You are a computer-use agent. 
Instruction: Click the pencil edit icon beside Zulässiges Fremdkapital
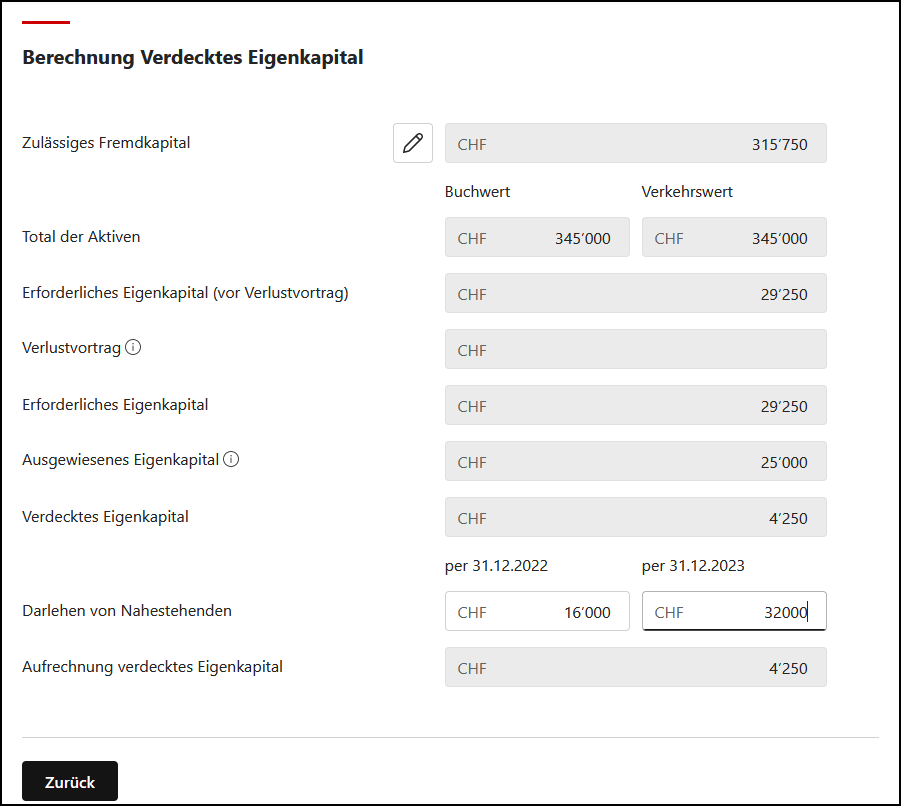(x=413, y=143)
